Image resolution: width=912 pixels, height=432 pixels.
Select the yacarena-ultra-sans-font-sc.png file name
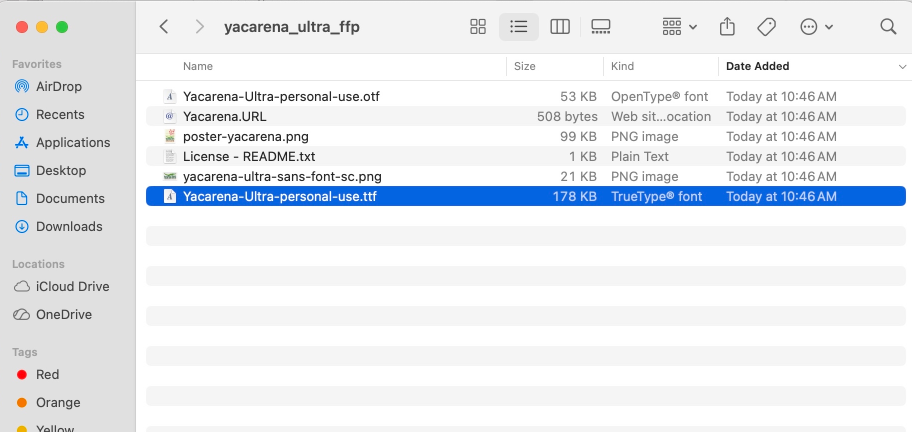pos(282,176)
